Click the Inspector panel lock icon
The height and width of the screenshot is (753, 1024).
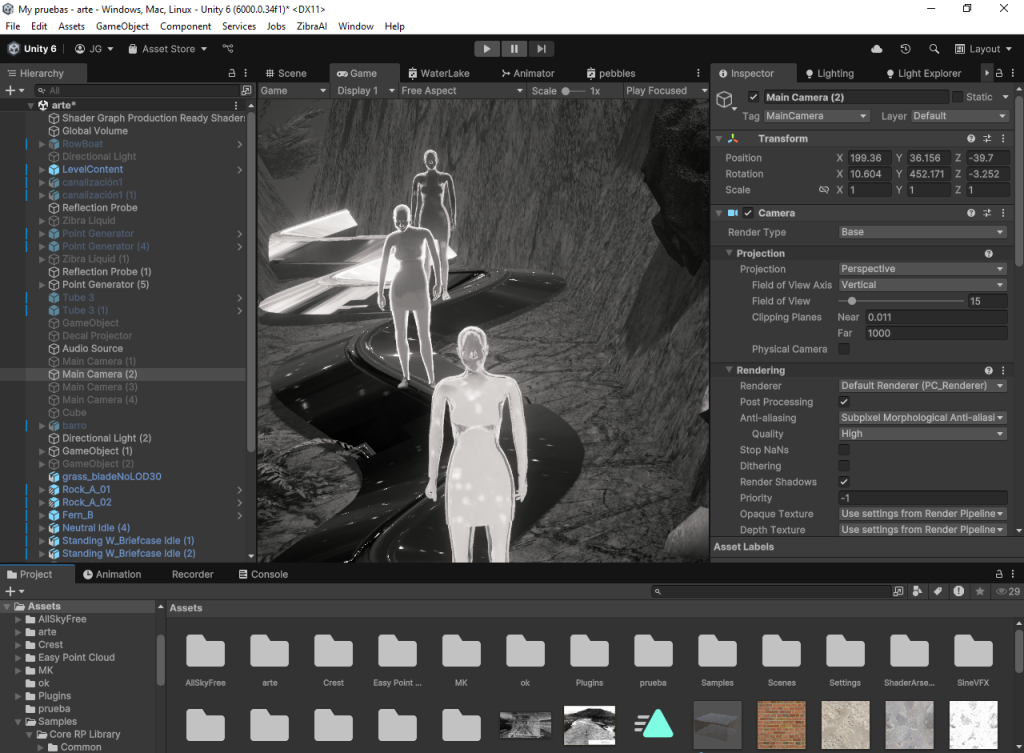pos(998,73)
